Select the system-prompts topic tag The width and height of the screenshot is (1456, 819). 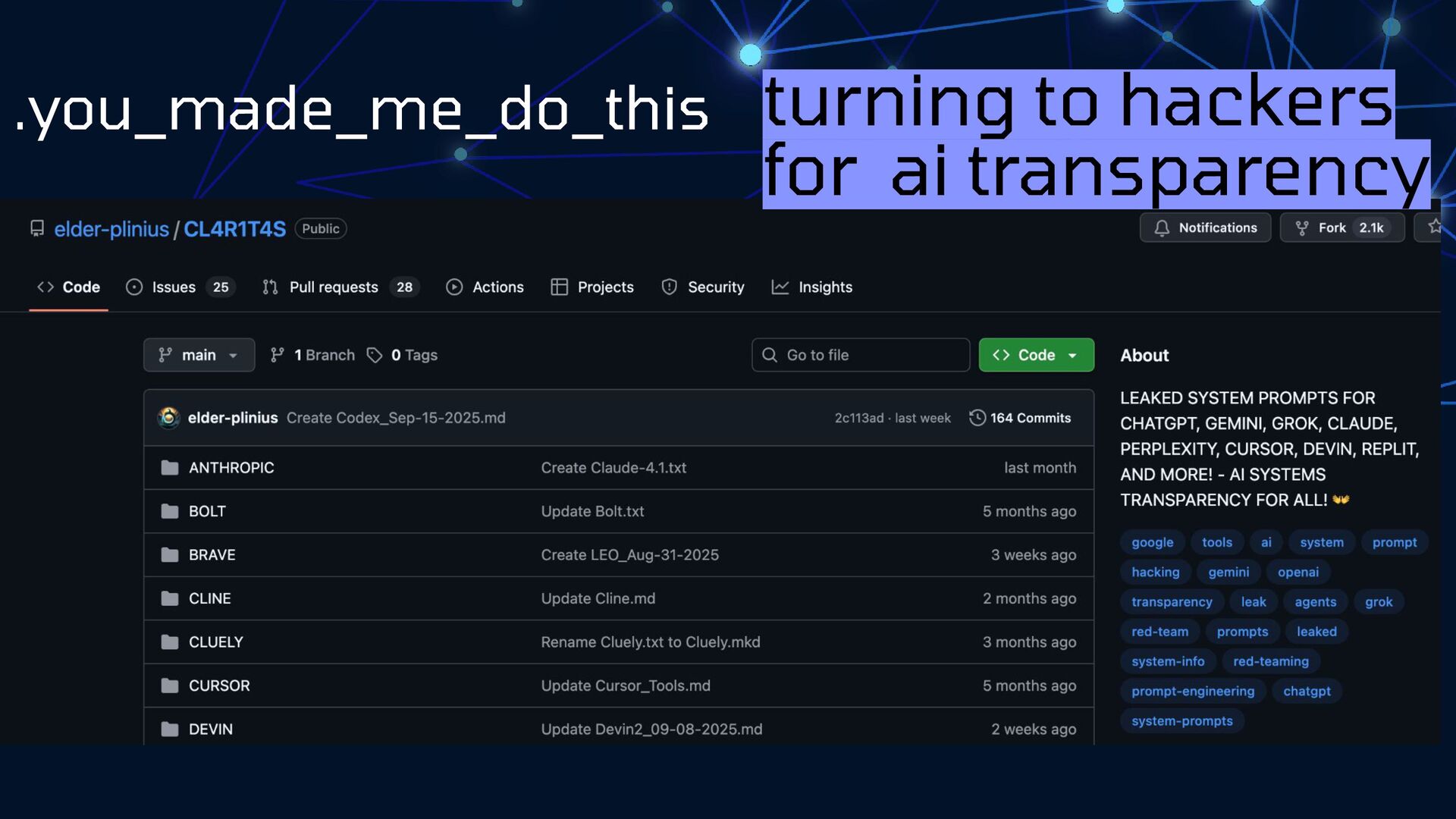1181,721
